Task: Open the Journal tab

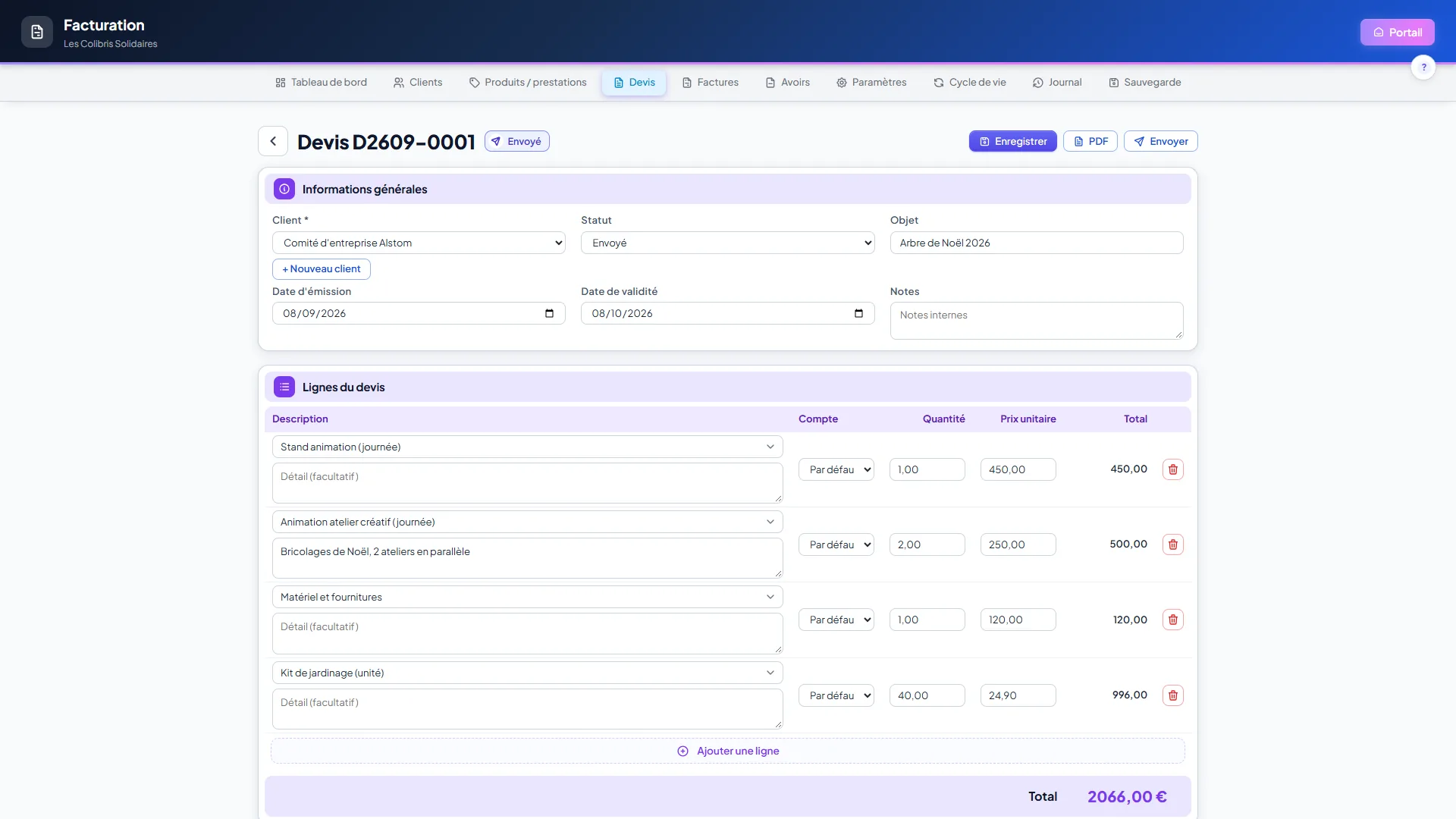Action: 1057,83
